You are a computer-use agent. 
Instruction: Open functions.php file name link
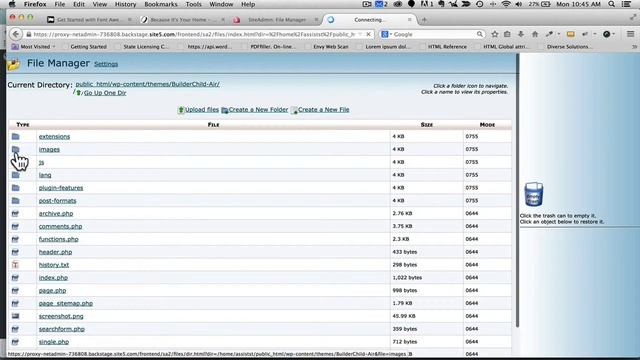(x=58, y=239)
